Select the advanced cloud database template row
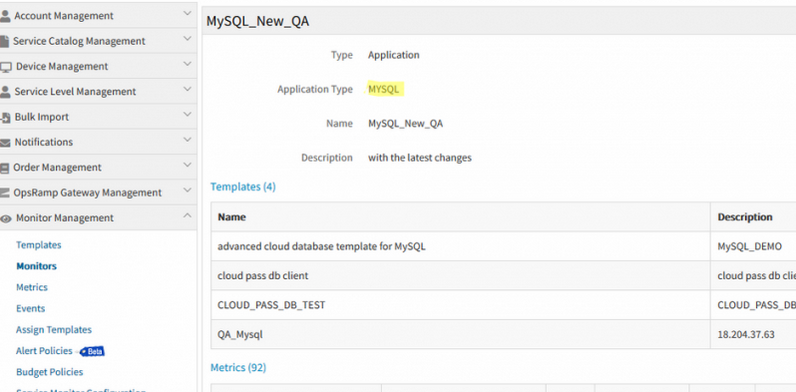 pos(503,247)
